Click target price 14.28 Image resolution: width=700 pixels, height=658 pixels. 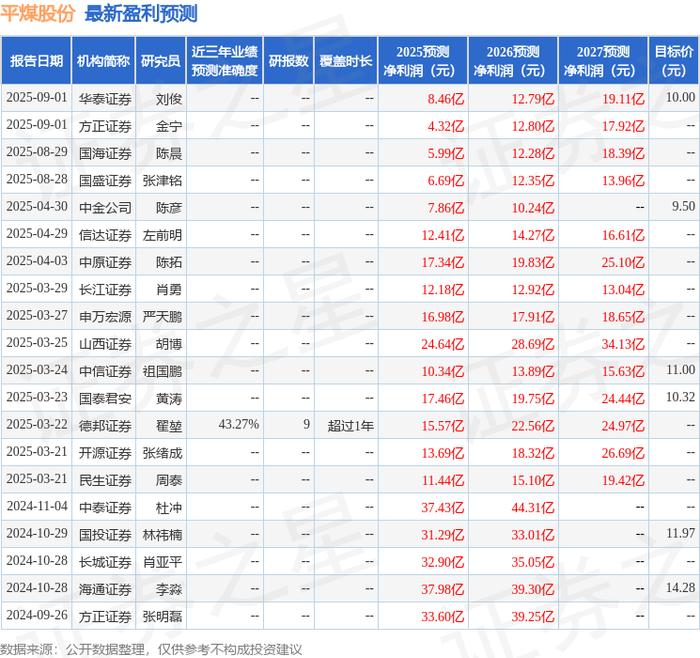pyautogui.click(x=680, y=587)
